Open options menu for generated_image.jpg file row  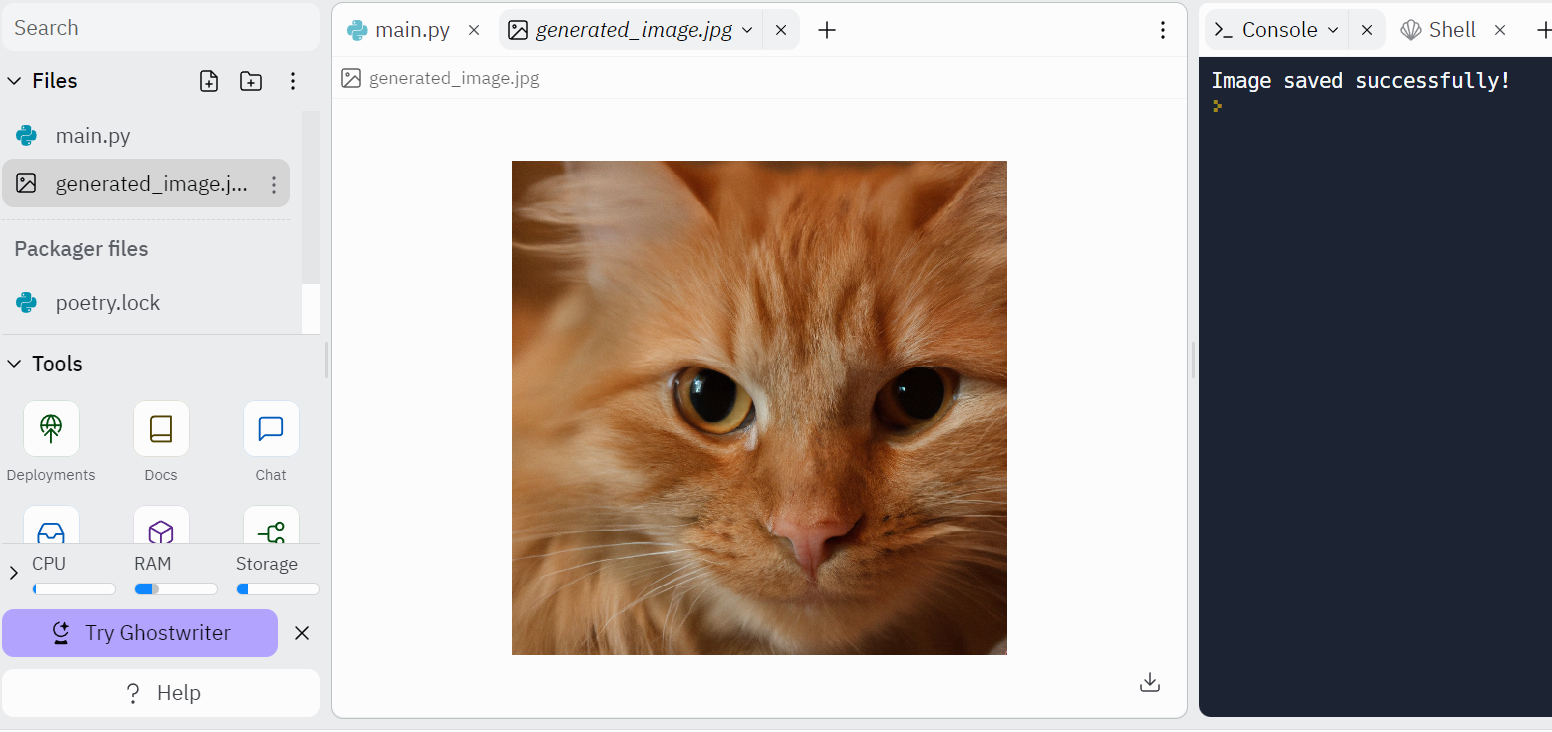pyautogui.click(x=274, y=184)
